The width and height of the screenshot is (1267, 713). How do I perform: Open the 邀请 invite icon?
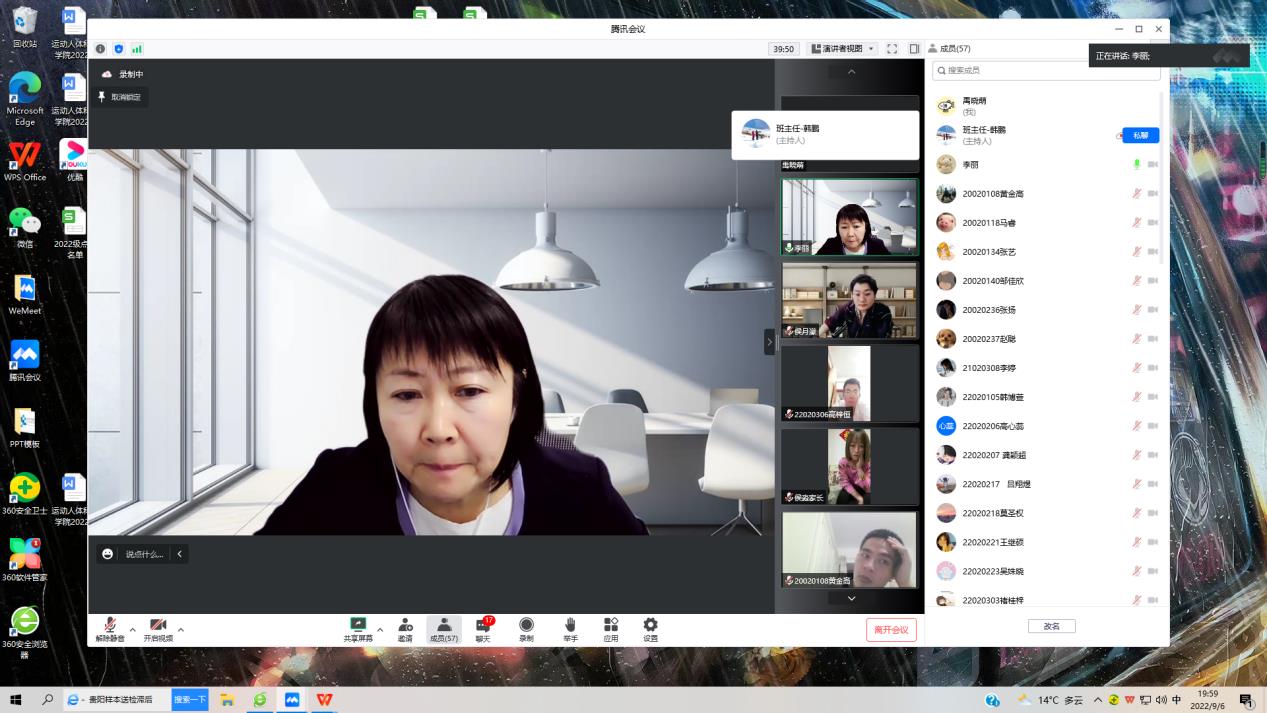pyautogui.click(x=405, y=629)
